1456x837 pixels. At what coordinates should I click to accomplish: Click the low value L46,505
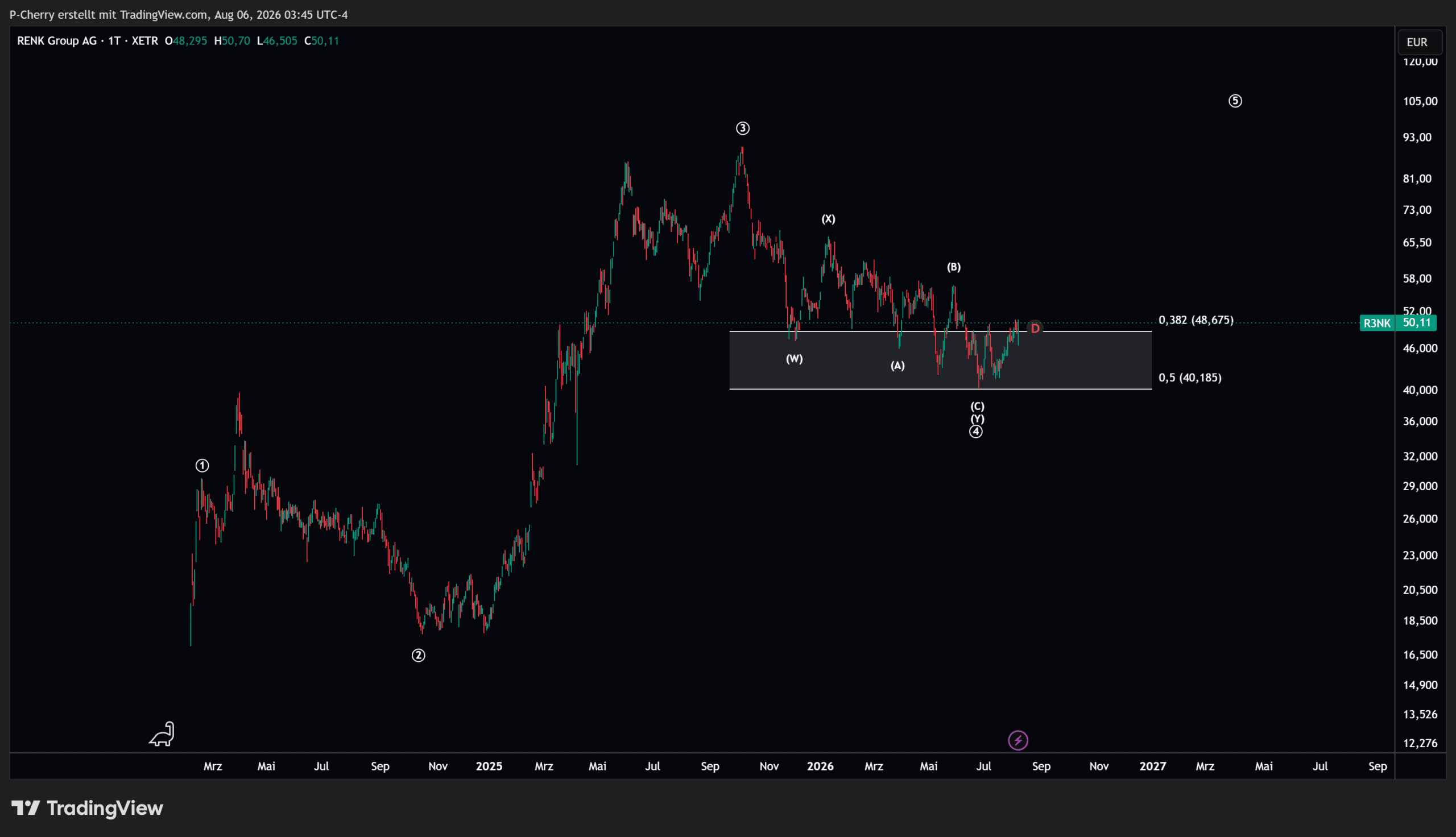[x=277, y=41]
